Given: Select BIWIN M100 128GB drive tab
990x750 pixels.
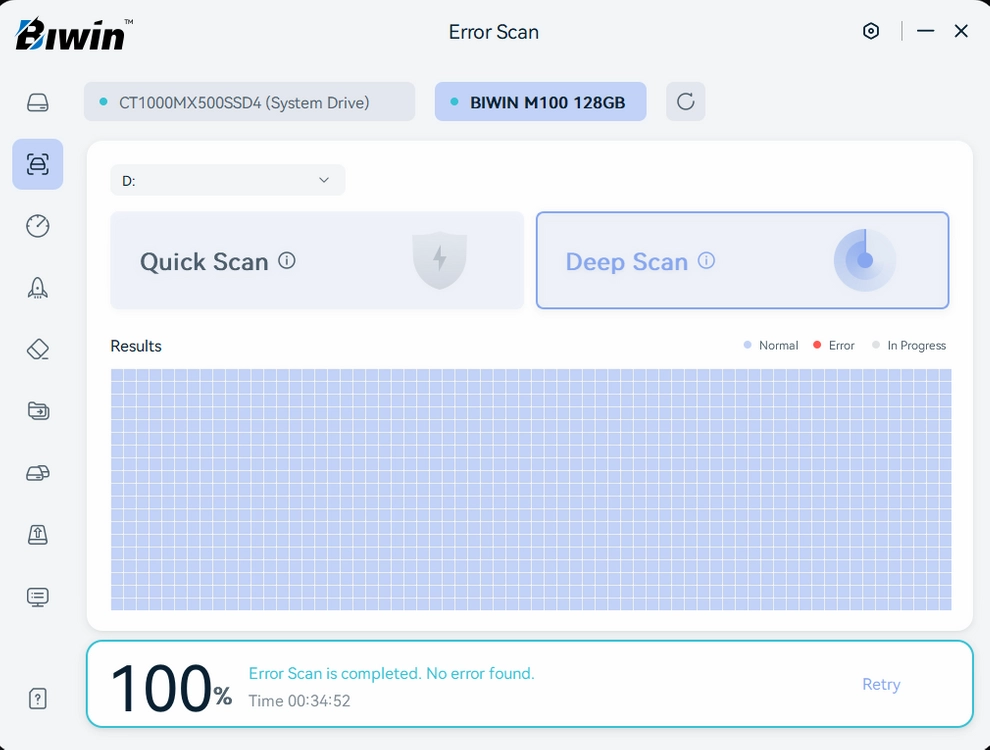Looking at the screenshot, I should pyautogui.click(x=540, y=101).
